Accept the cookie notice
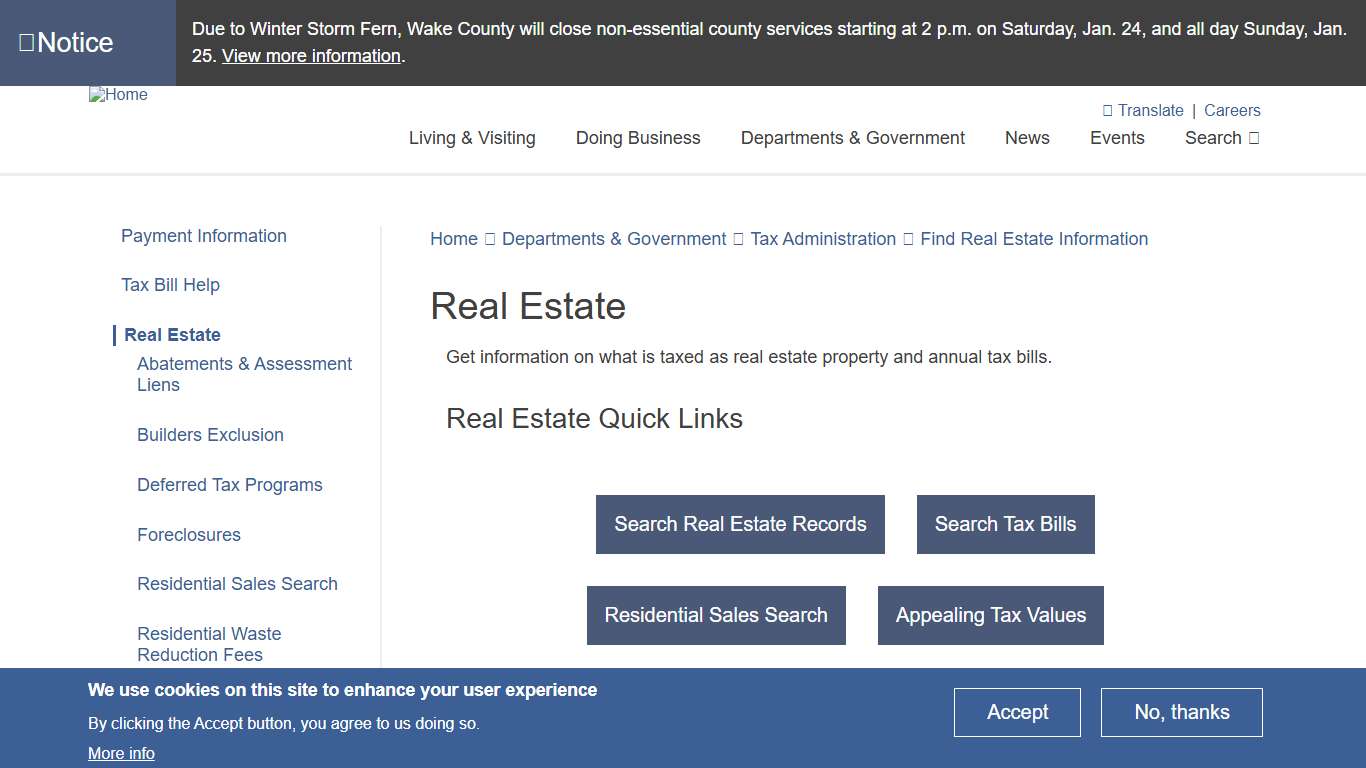Viewport: 1366px width, 768px height. (x=1017, y=711)
